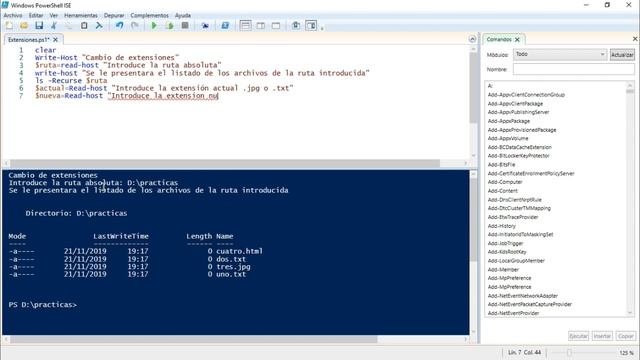Click the Copiar button
Screen dimensions: 640x360
625,336
